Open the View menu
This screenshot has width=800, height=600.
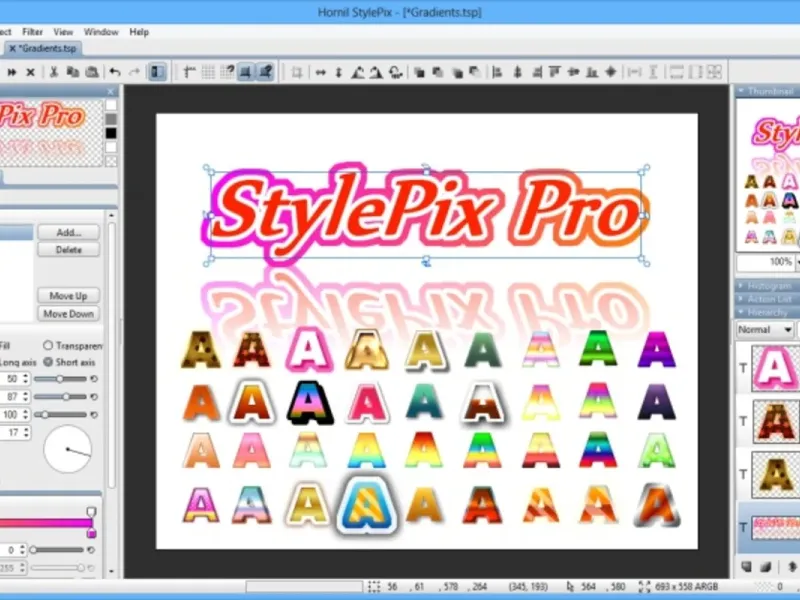pos(63,32)
